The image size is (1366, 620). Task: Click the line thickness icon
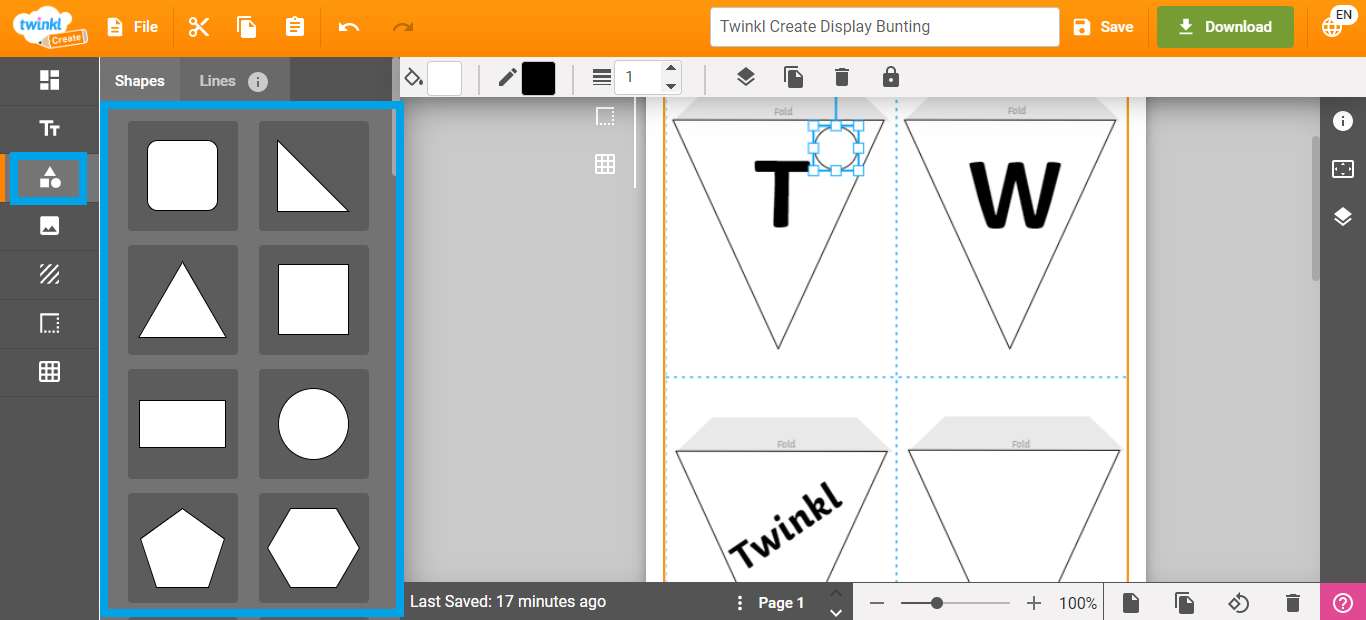(601, 77)
